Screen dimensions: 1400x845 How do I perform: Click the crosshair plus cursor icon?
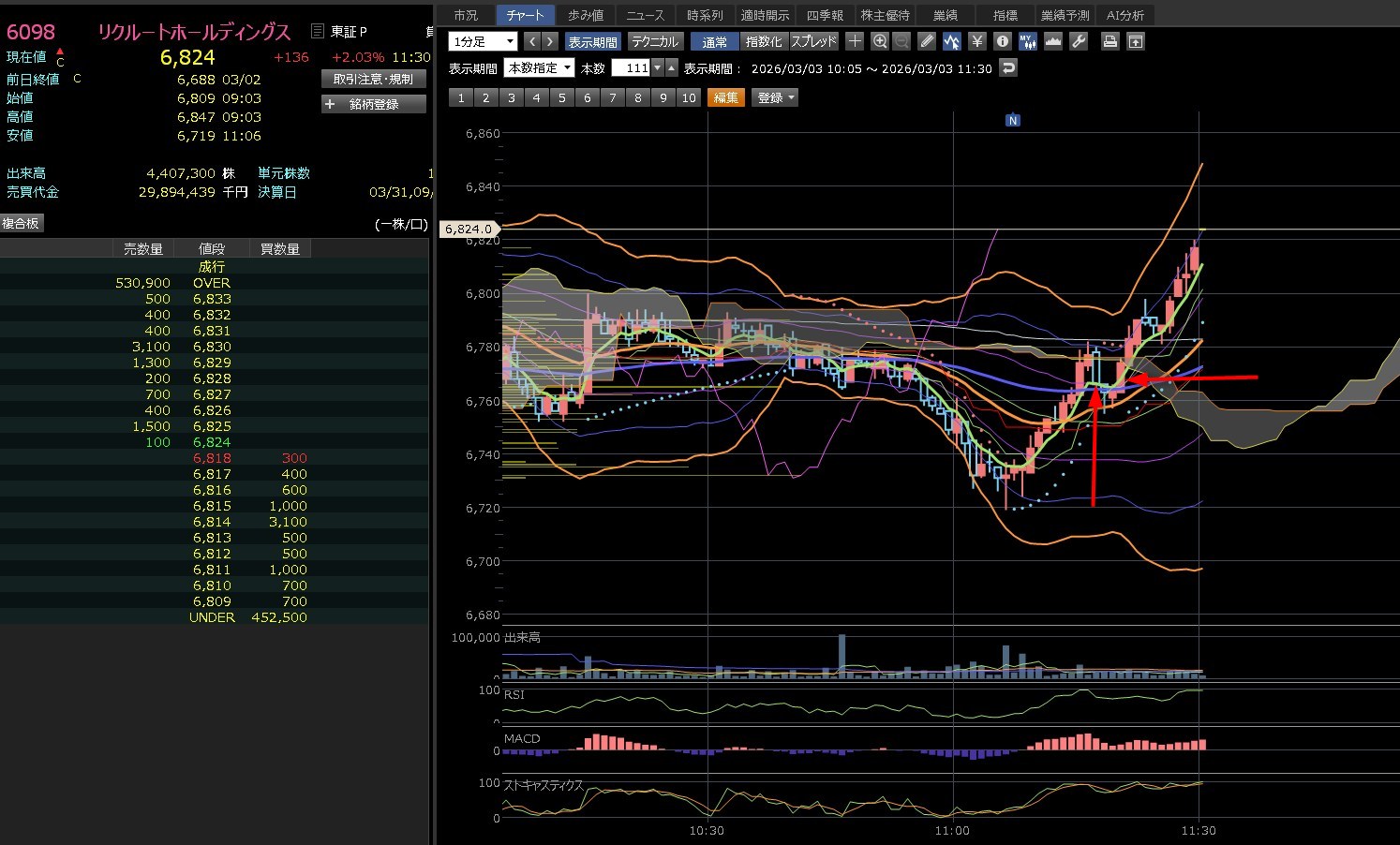pos(855,41)
